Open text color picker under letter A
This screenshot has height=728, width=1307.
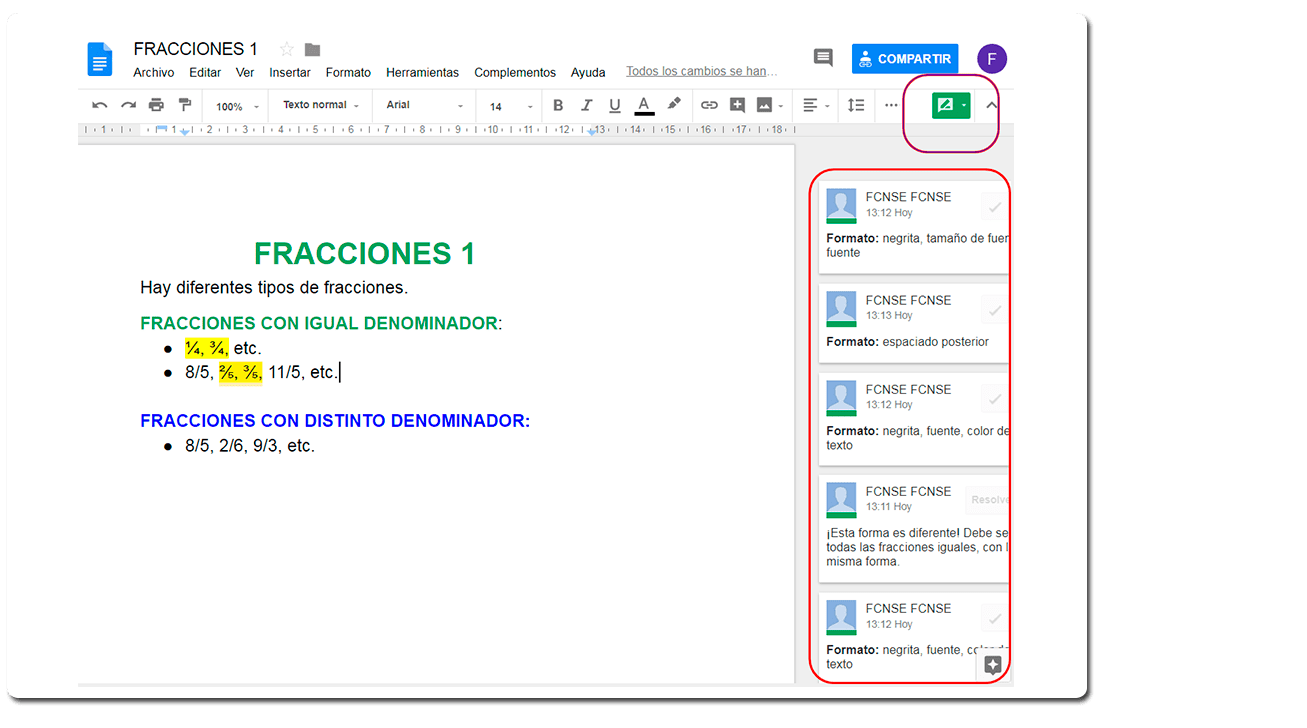point(644,105)
